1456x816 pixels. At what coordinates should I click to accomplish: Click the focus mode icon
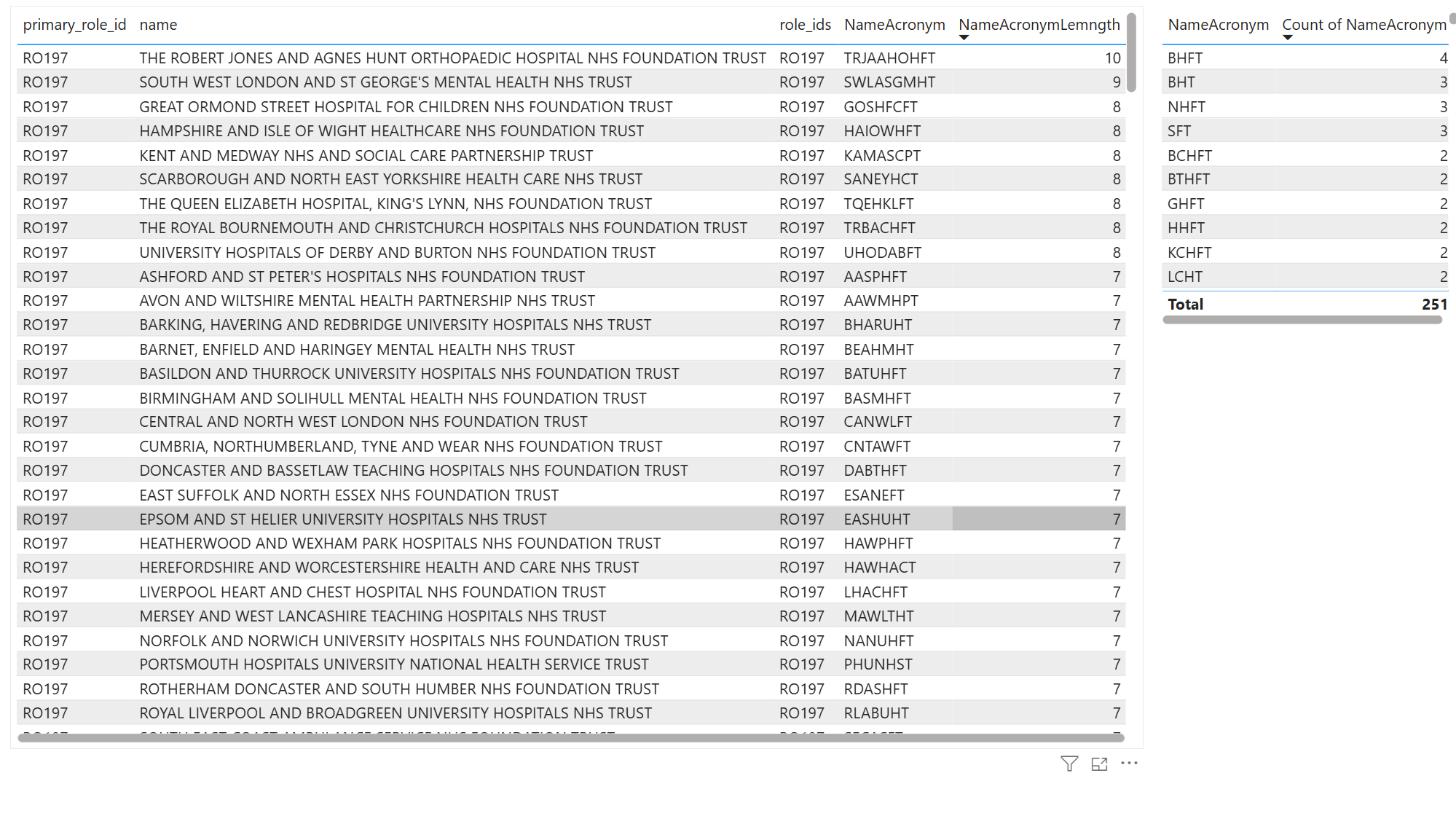coord(1099,764)
